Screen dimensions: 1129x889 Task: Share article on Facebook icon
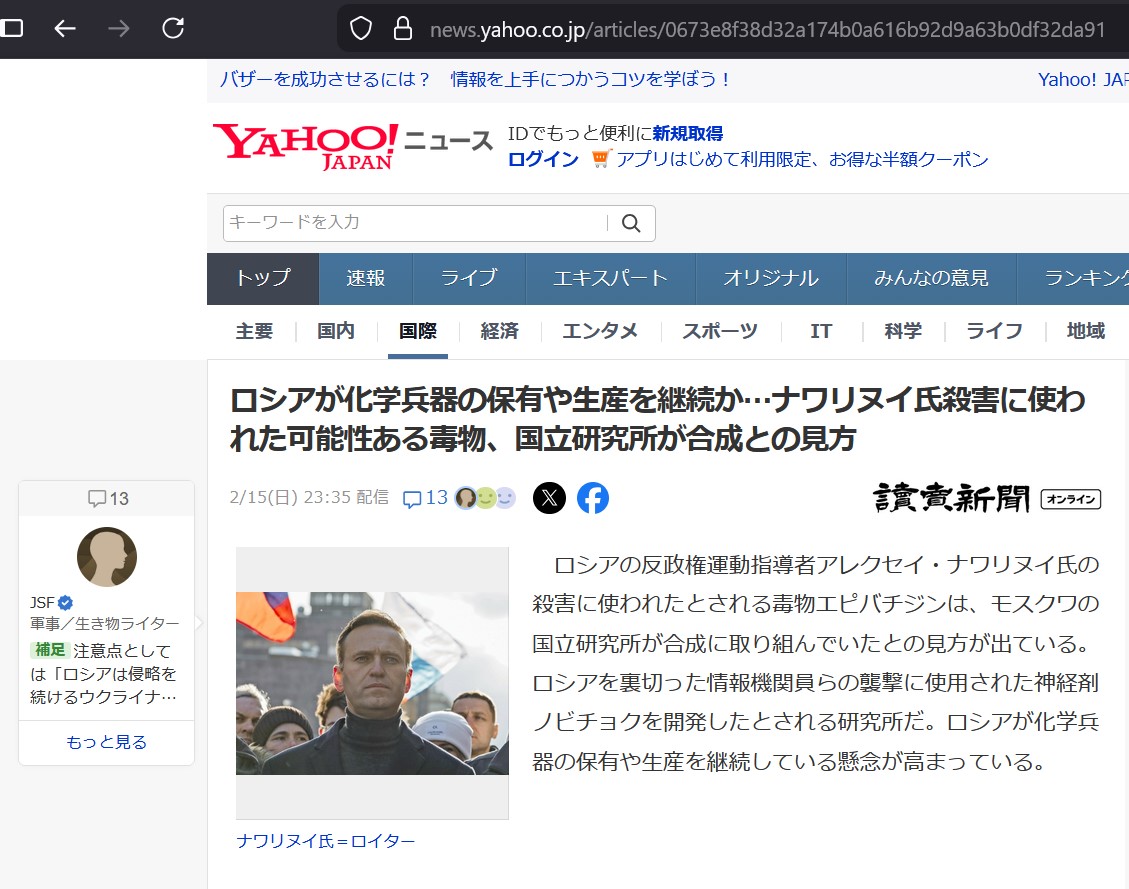coord(593,498)
